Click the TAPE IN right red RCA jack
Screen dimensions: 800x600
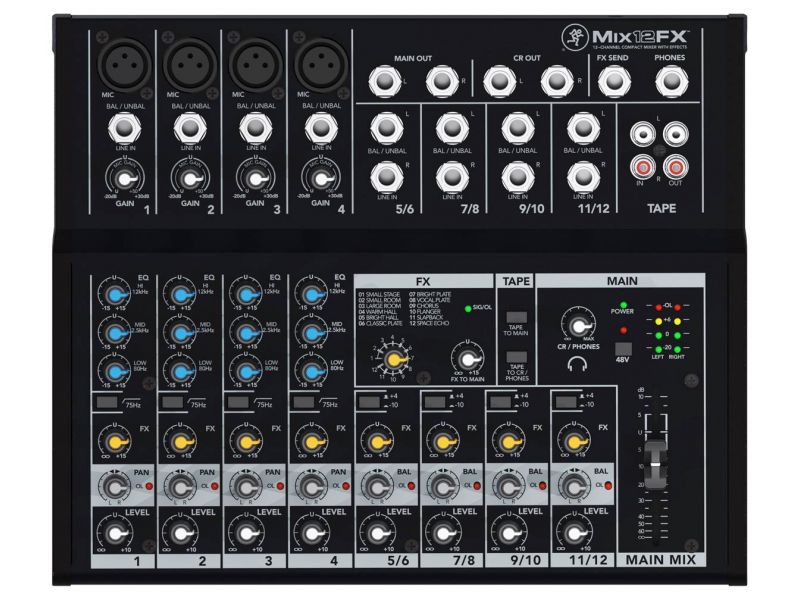643,167
